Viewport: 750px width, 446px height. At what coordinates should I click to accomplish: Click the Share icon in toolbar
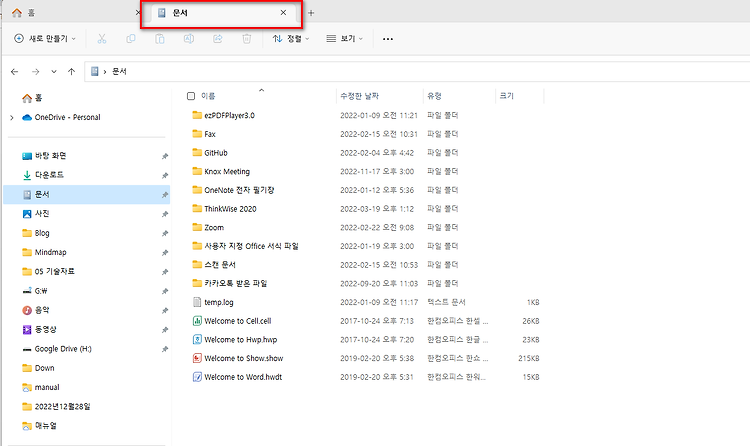218,39
